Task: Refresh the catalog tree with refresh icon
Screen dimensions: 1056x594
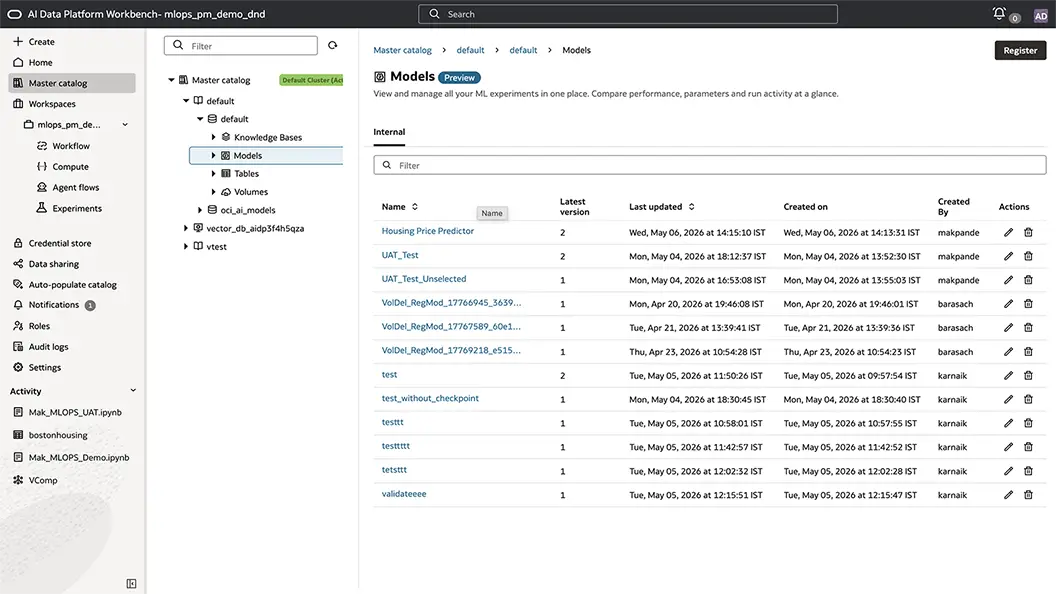Action: [332, 45]
